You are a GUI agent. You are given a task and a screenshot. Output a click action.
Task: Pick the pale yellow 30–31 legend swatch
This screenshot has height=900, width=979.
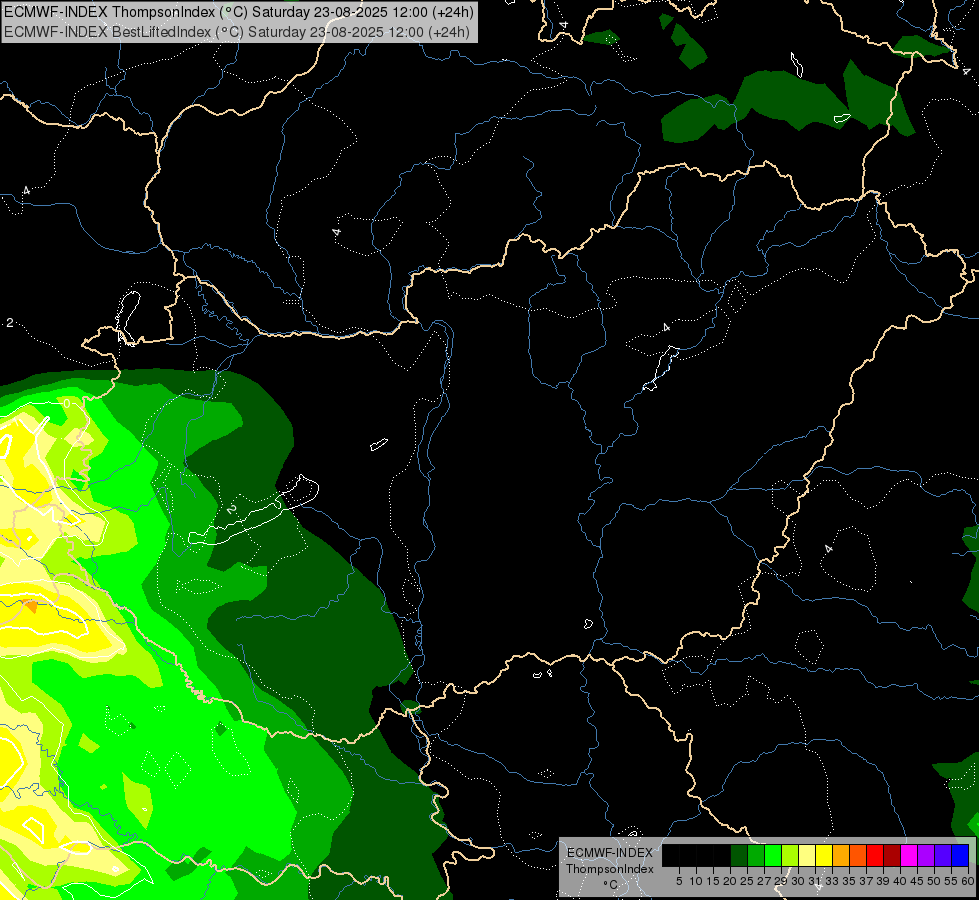(807, 855)
